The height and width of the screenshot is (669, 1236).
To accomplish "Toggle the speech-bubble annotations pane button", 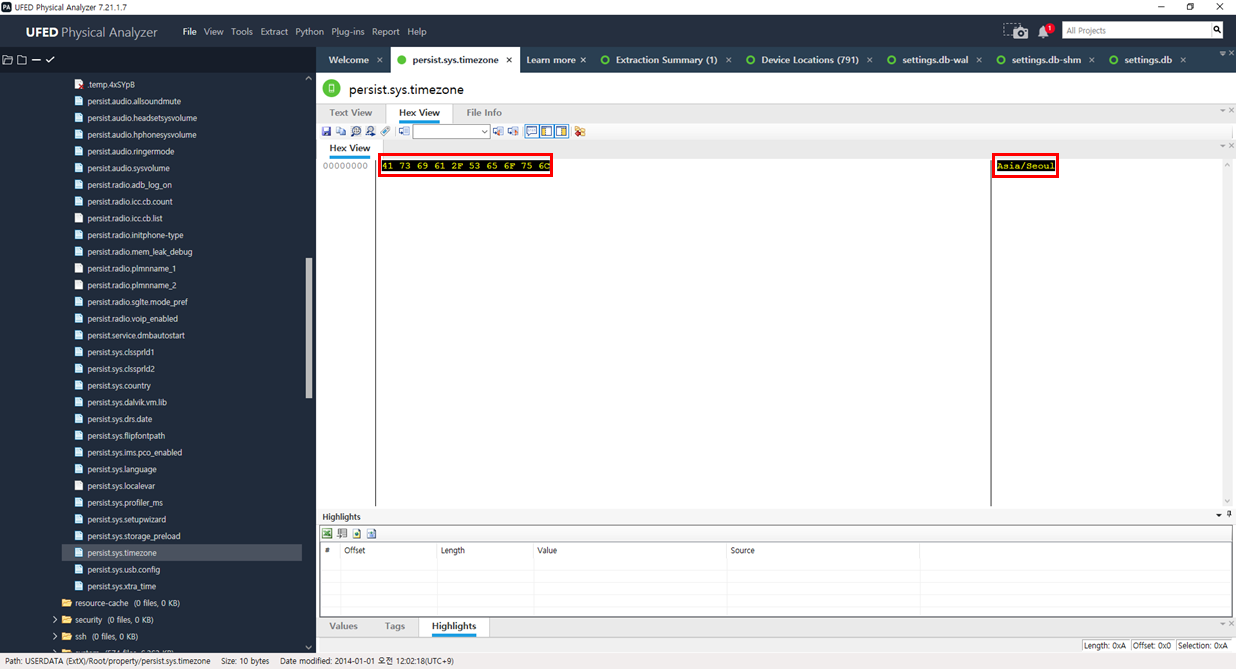I will point(532,131).
